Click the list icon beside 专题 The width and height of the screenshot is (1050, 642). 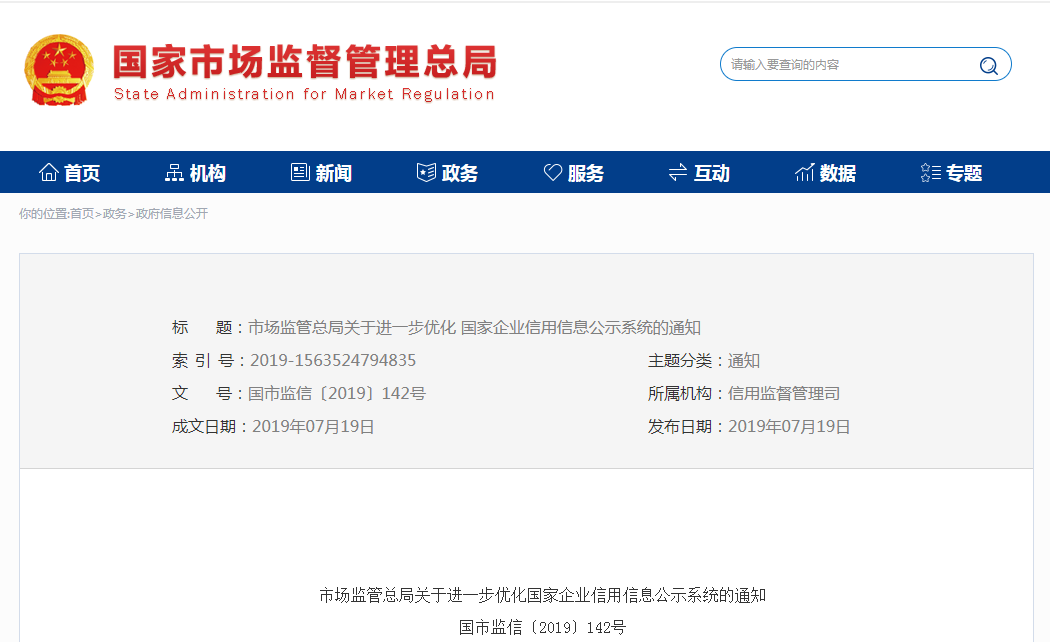[931, 173]
